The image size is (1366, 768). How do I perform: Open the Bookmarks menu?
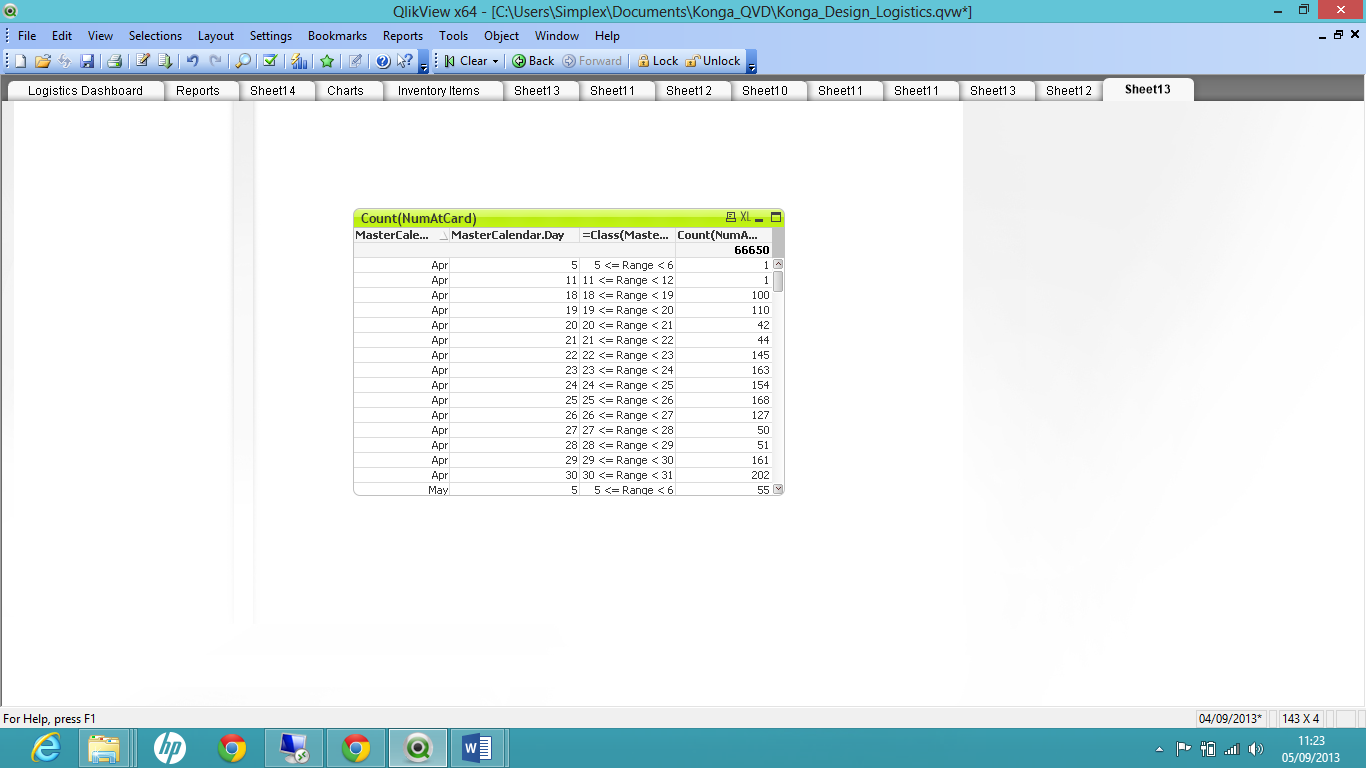[x=337, y=35]
